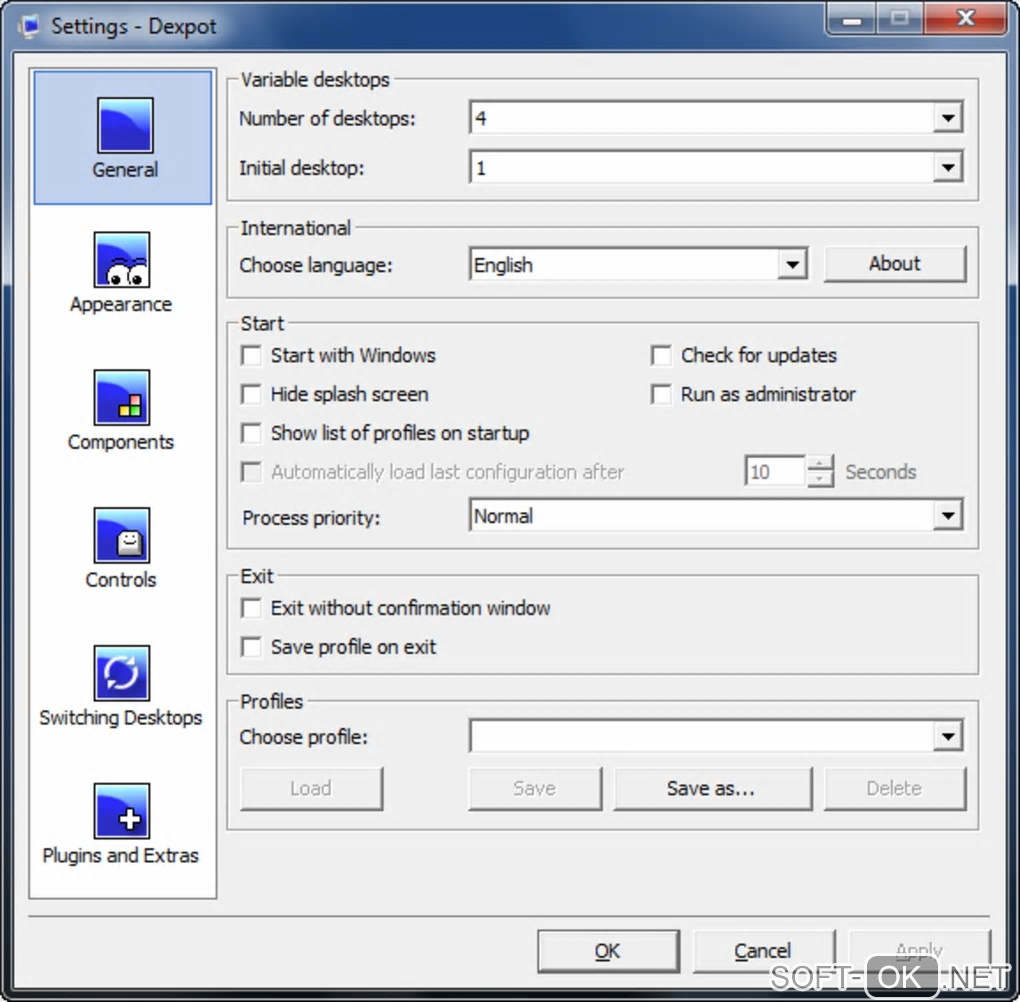1020x1002 pixels.
Task: Click the Apply button
Action: point(919,951)
